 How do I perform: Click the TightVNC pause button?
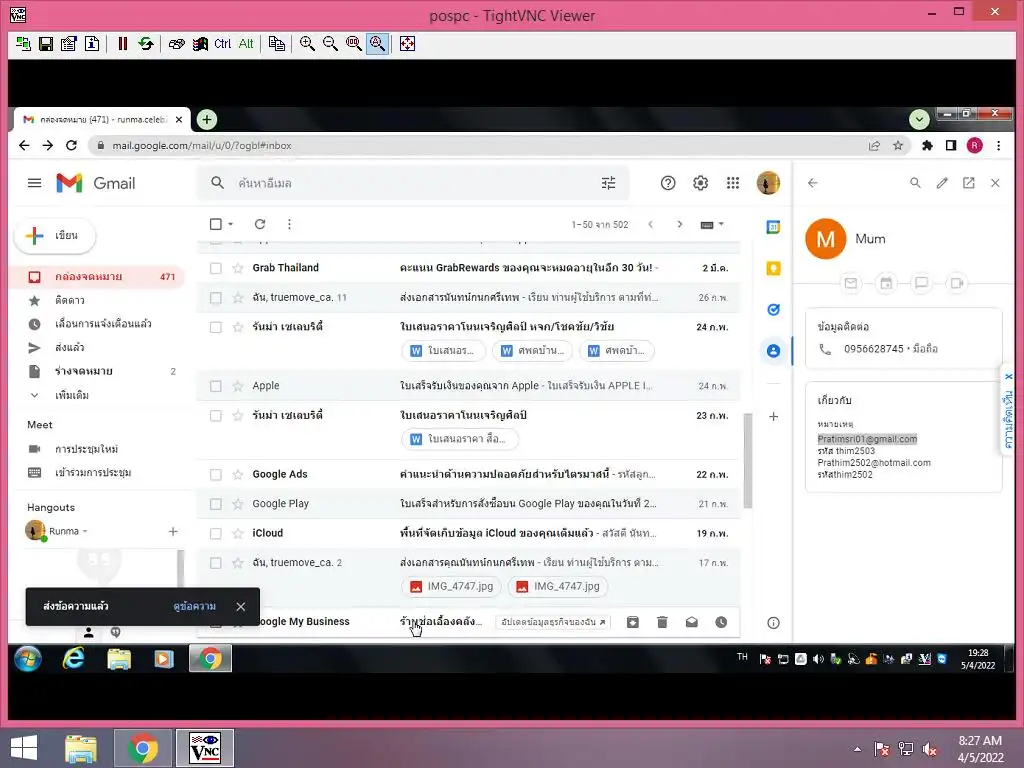coord(122,44)
